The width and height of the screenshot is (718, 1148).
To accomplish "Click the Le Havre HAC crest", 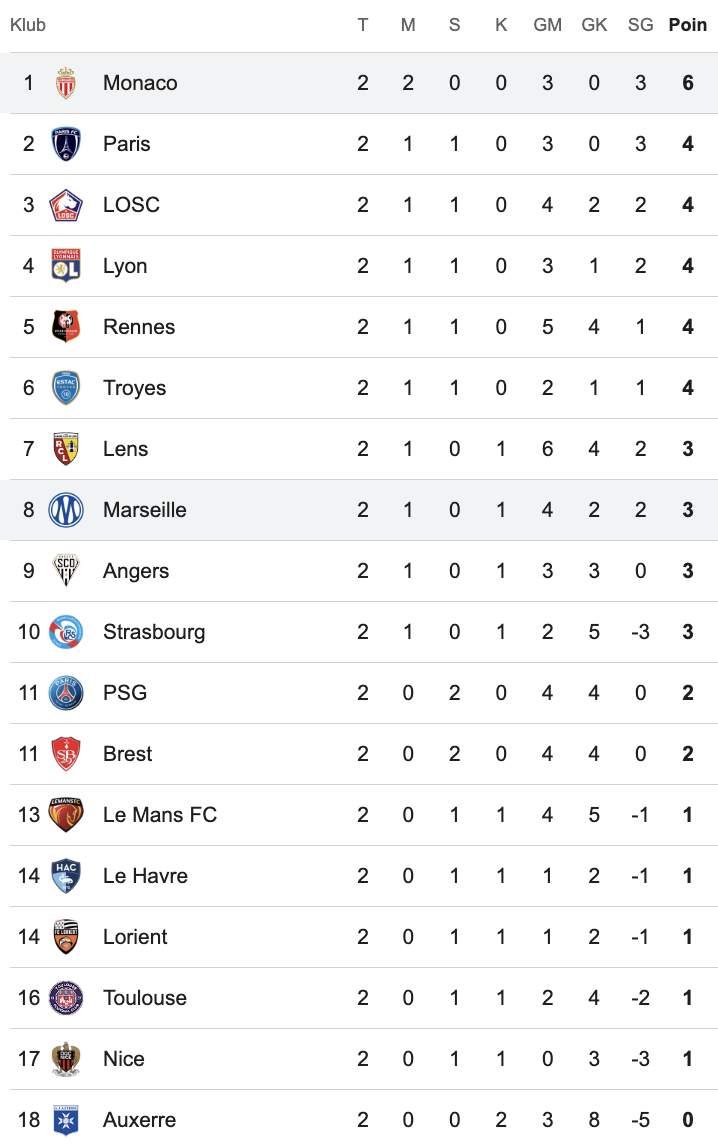I will [x=66, y=876].
